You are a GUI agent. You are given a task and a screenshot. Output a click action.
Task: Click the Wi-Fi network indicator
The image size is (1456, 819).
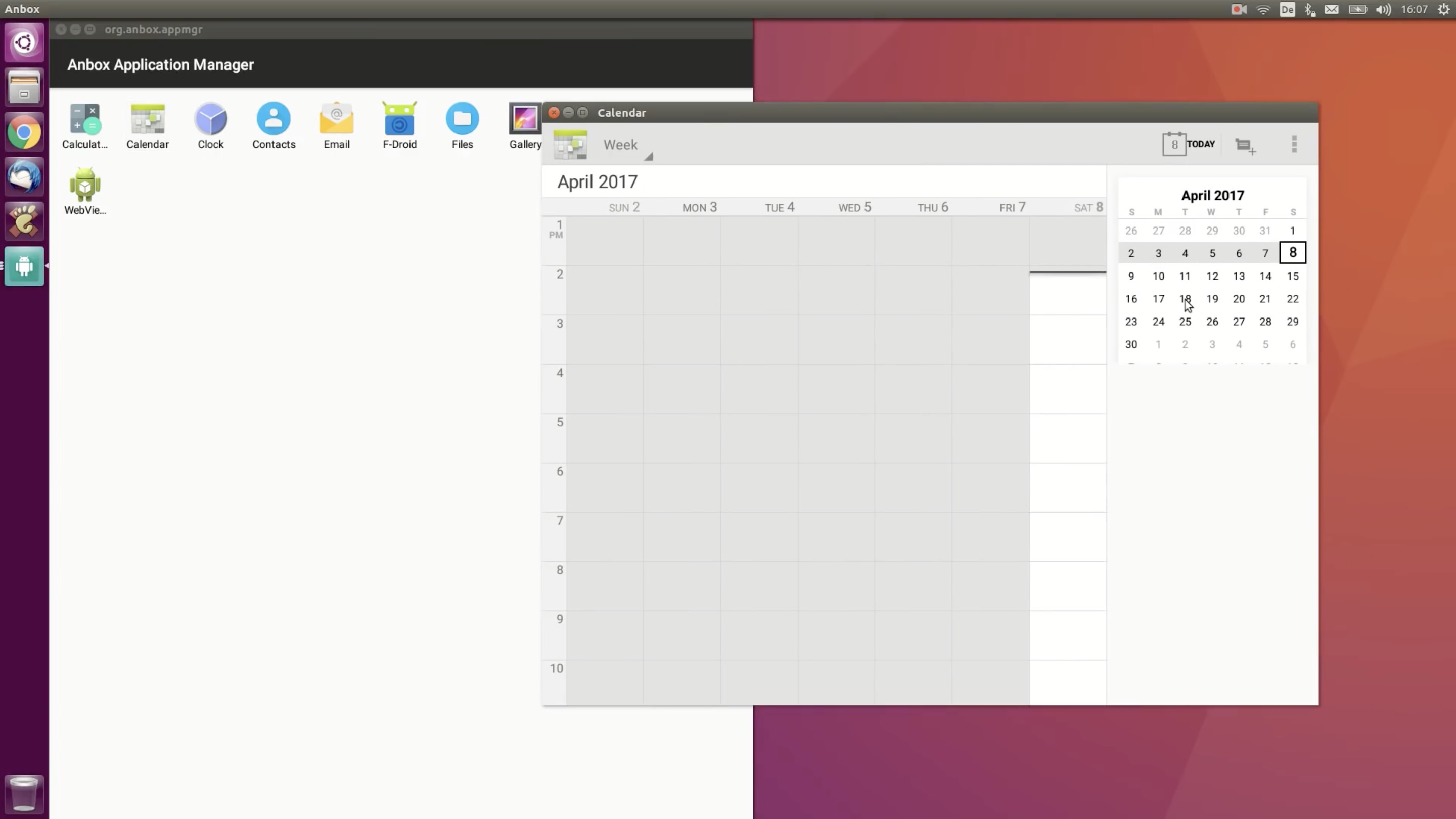[1263, 9]
